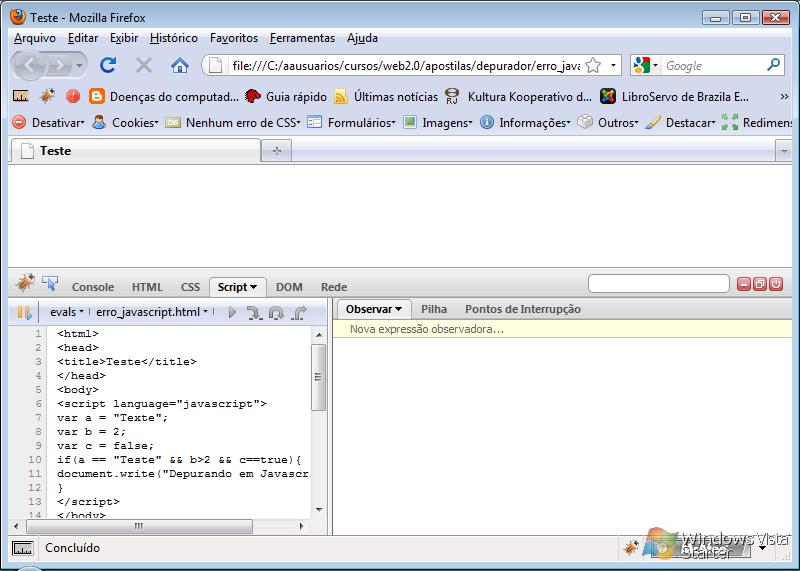Open the address bar URL dropdown arrow
Screen dimensions: 800x571
point(613,65)
